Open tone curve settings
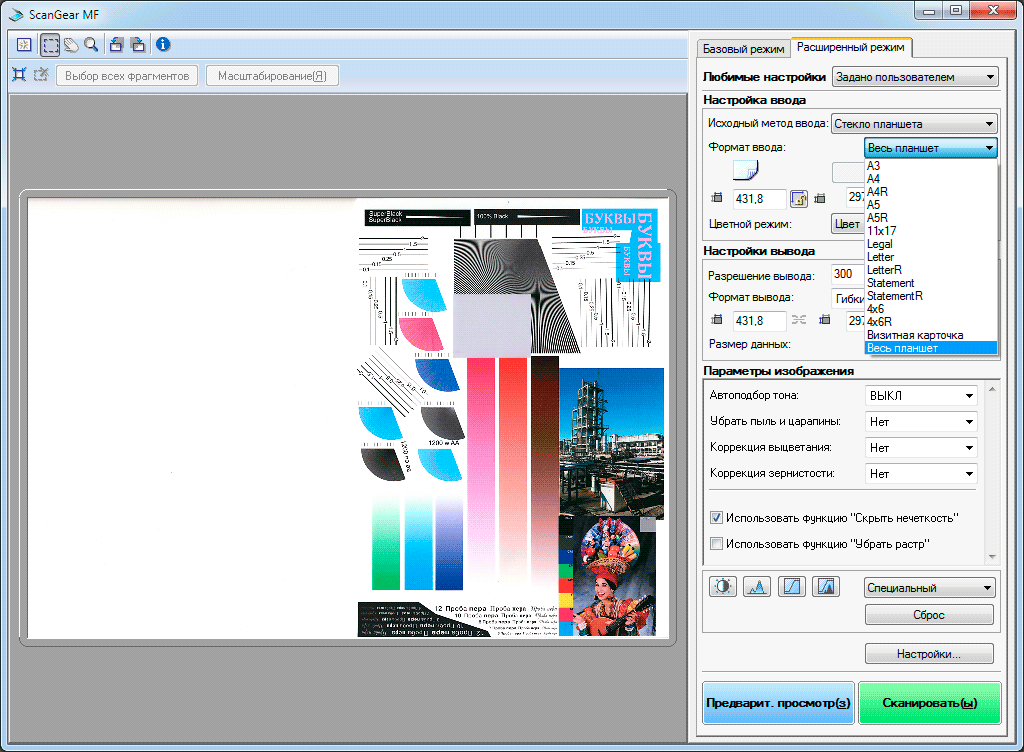The width and height of the screenshot is (1024, 752). coord(791,587)
